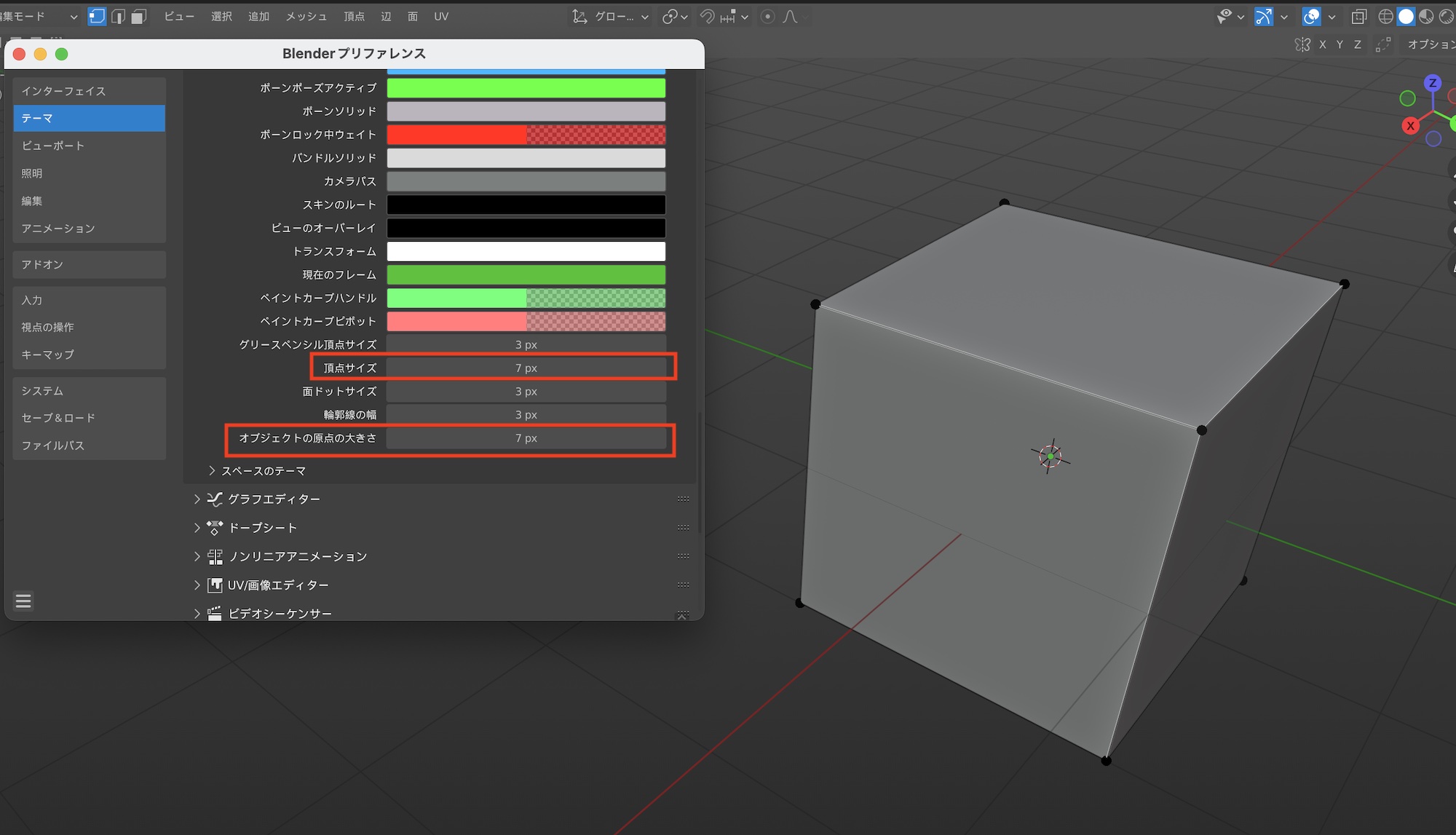This screenshot has width=1456, height=835.
Task: Click the red X axis gizmo
Action: coord(1410,125)
